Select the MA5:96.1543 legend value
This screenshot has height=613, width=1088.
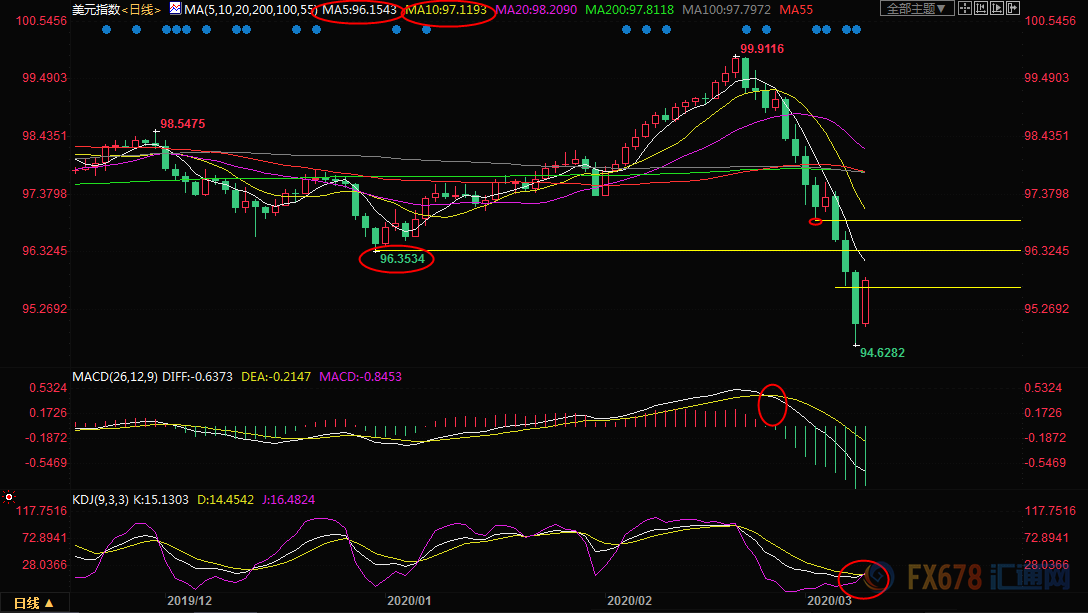[357, 10]
